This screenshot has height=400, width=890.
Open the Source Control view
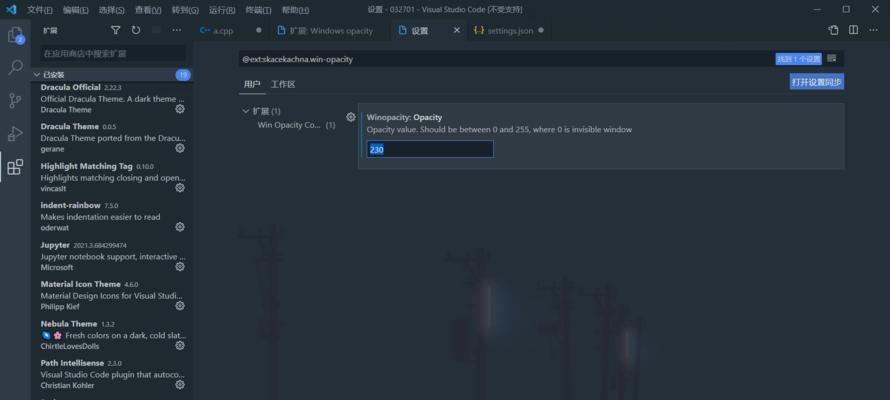click(x=15, y=100)
